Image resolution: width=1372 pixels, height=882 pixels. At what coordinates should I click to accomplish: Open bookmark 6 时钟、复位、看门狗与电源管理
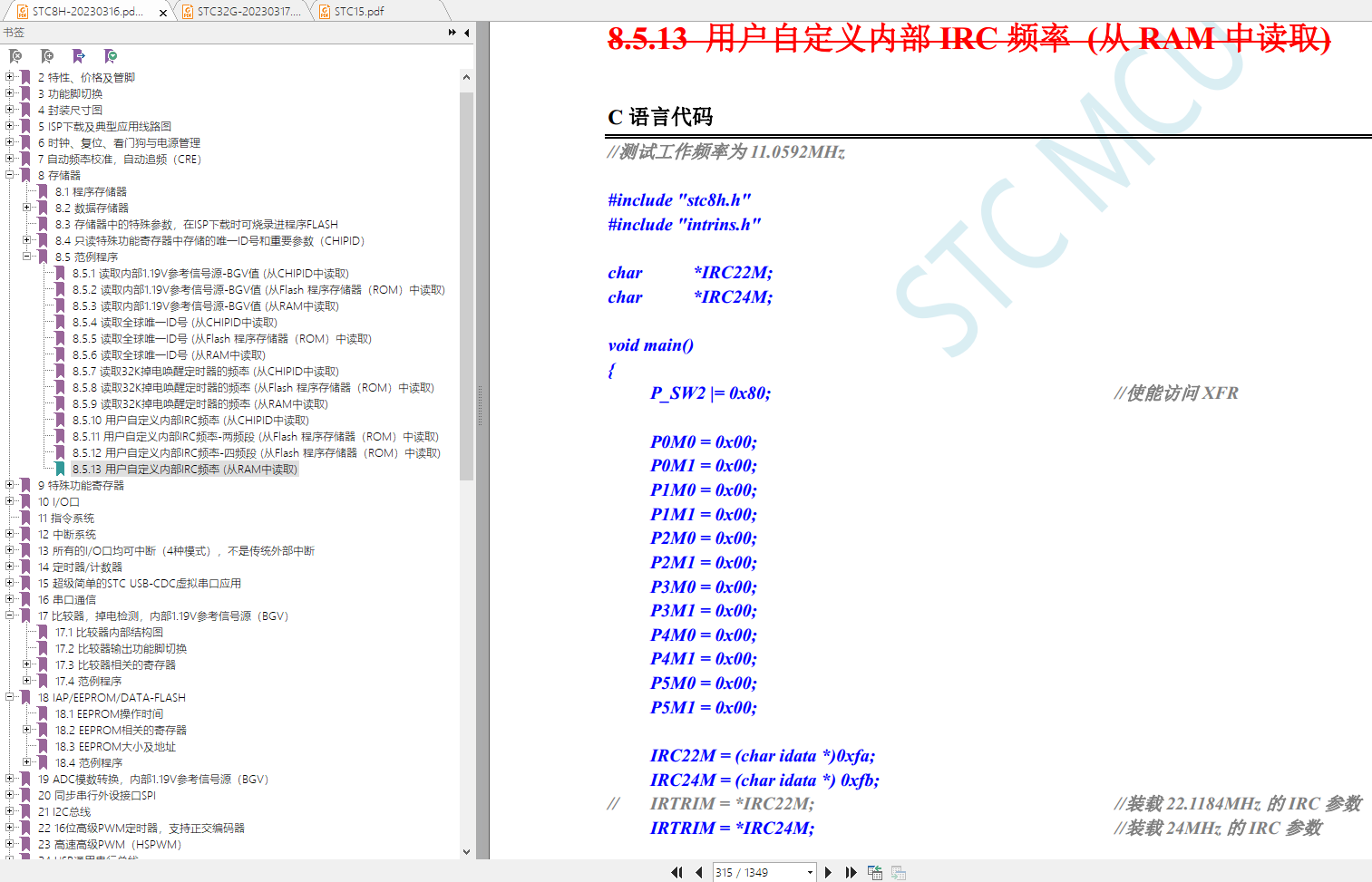pyautogui.click(x=119, y=142)
